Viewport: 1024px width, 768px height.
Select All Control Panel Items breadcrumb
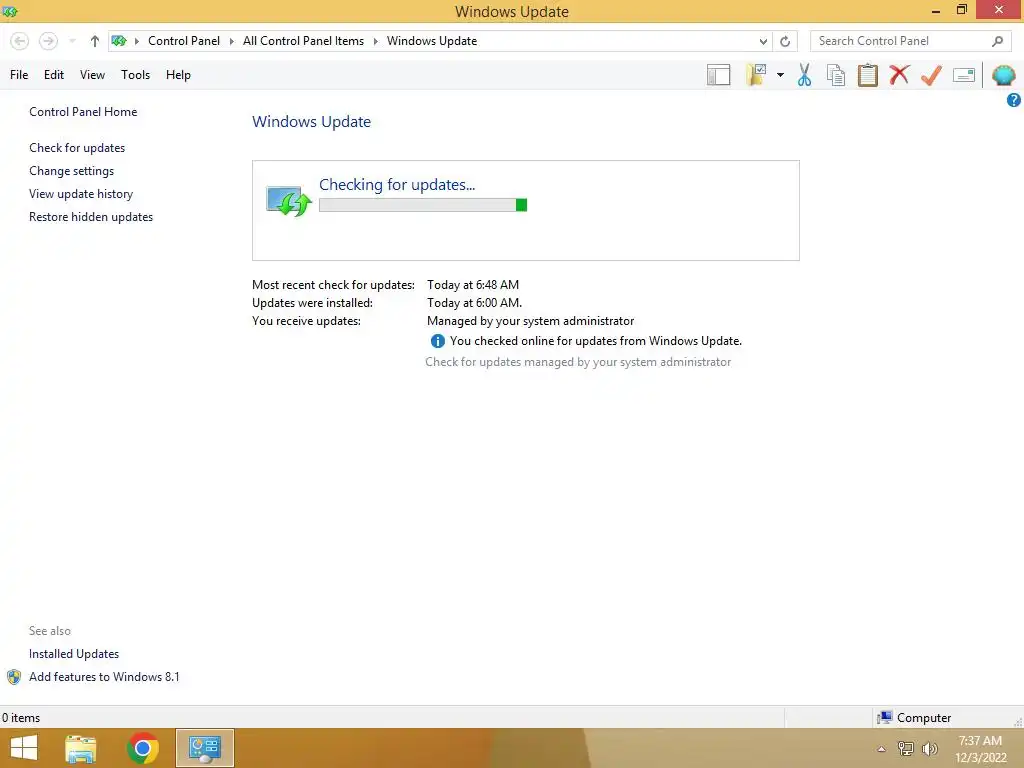tap(304, 41)
